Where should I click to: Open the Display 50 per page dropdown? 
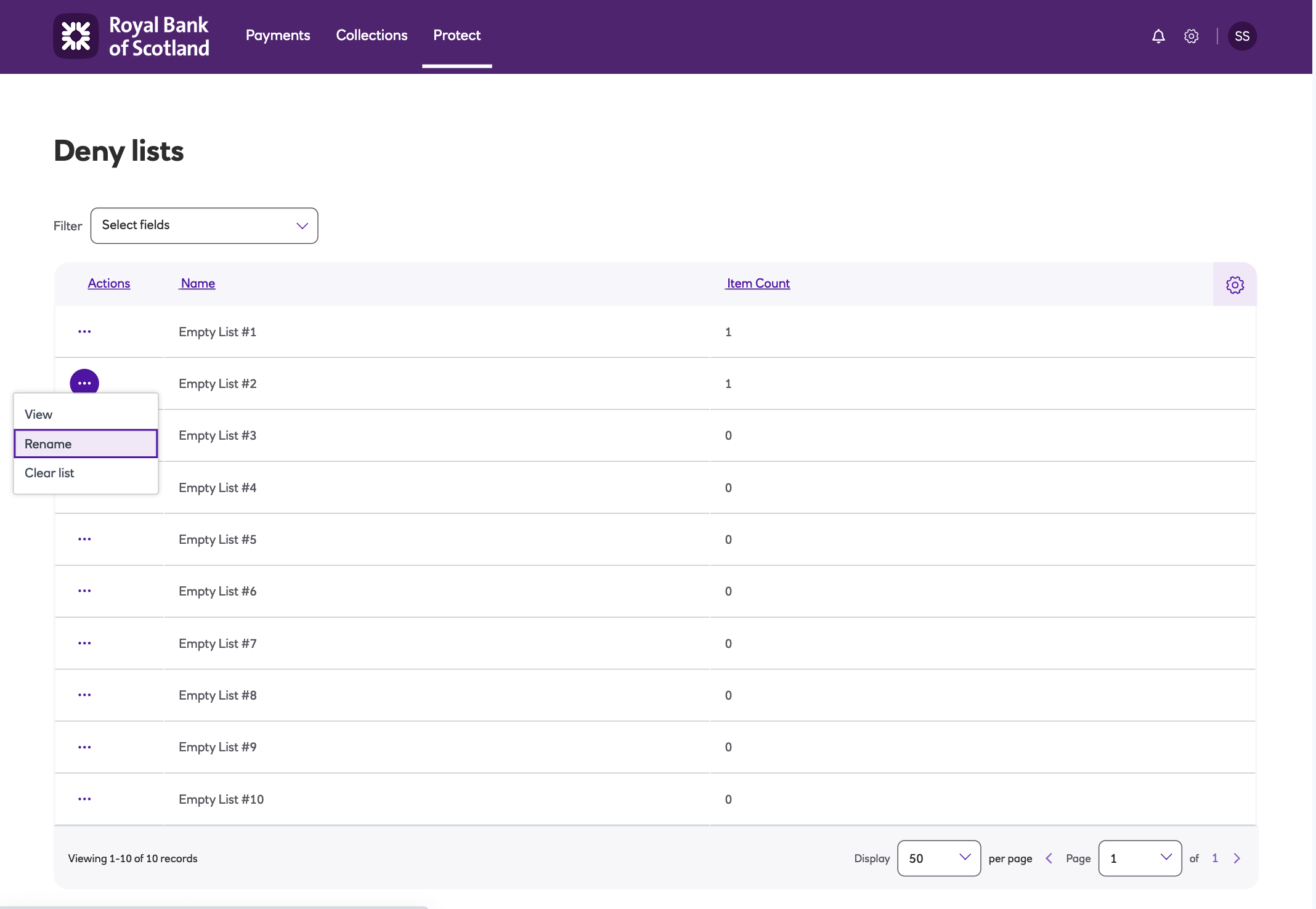point(939,858)
